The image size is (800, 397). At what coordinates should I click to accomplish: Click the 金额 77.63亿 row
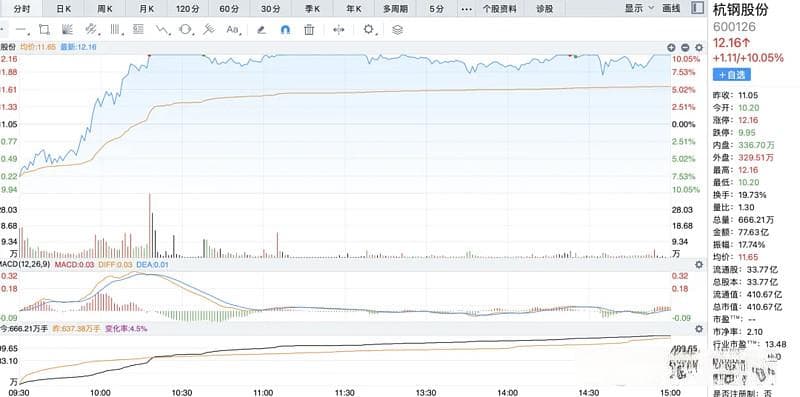click(741, 232)
